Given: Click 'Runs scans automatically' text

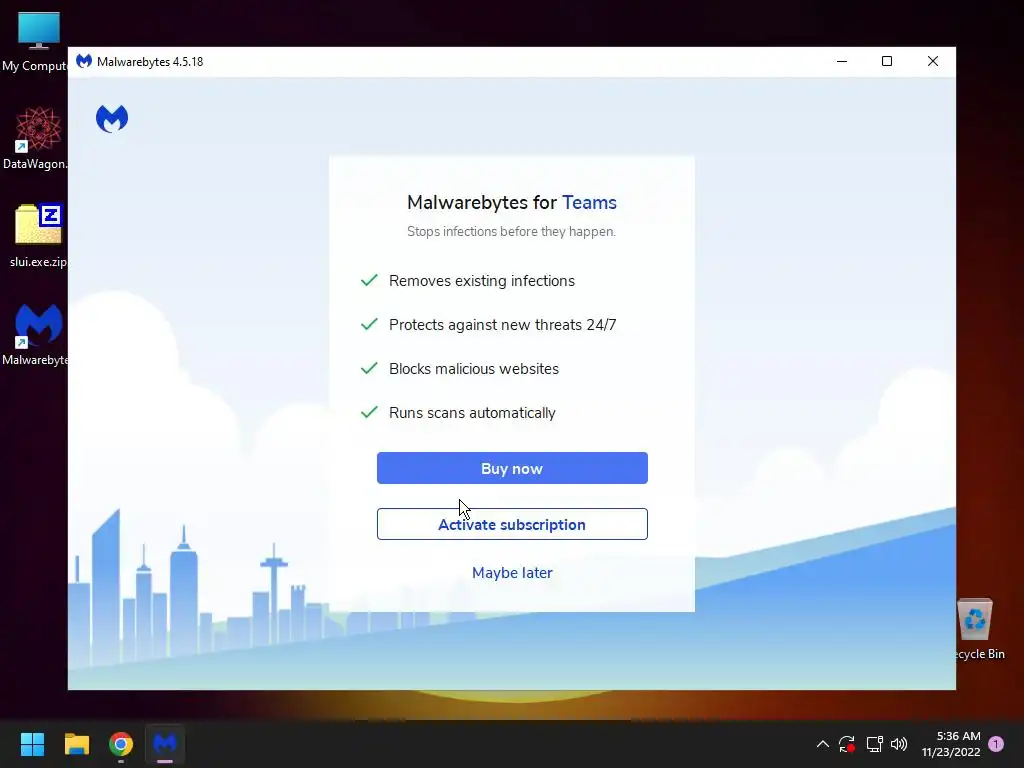Looking at the screenshot, I should (x=472, y=413).
